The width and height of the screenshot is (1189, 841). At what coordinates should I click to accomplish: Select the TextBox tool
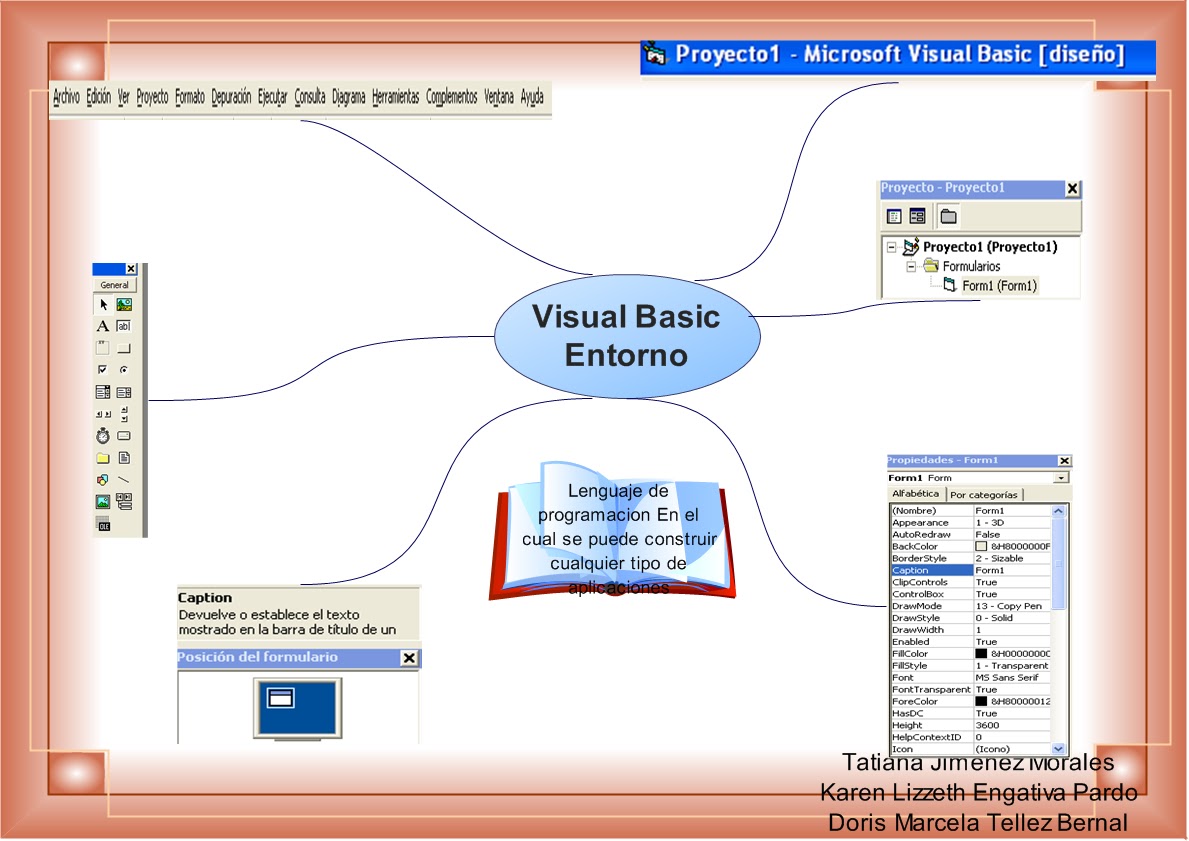125,327
